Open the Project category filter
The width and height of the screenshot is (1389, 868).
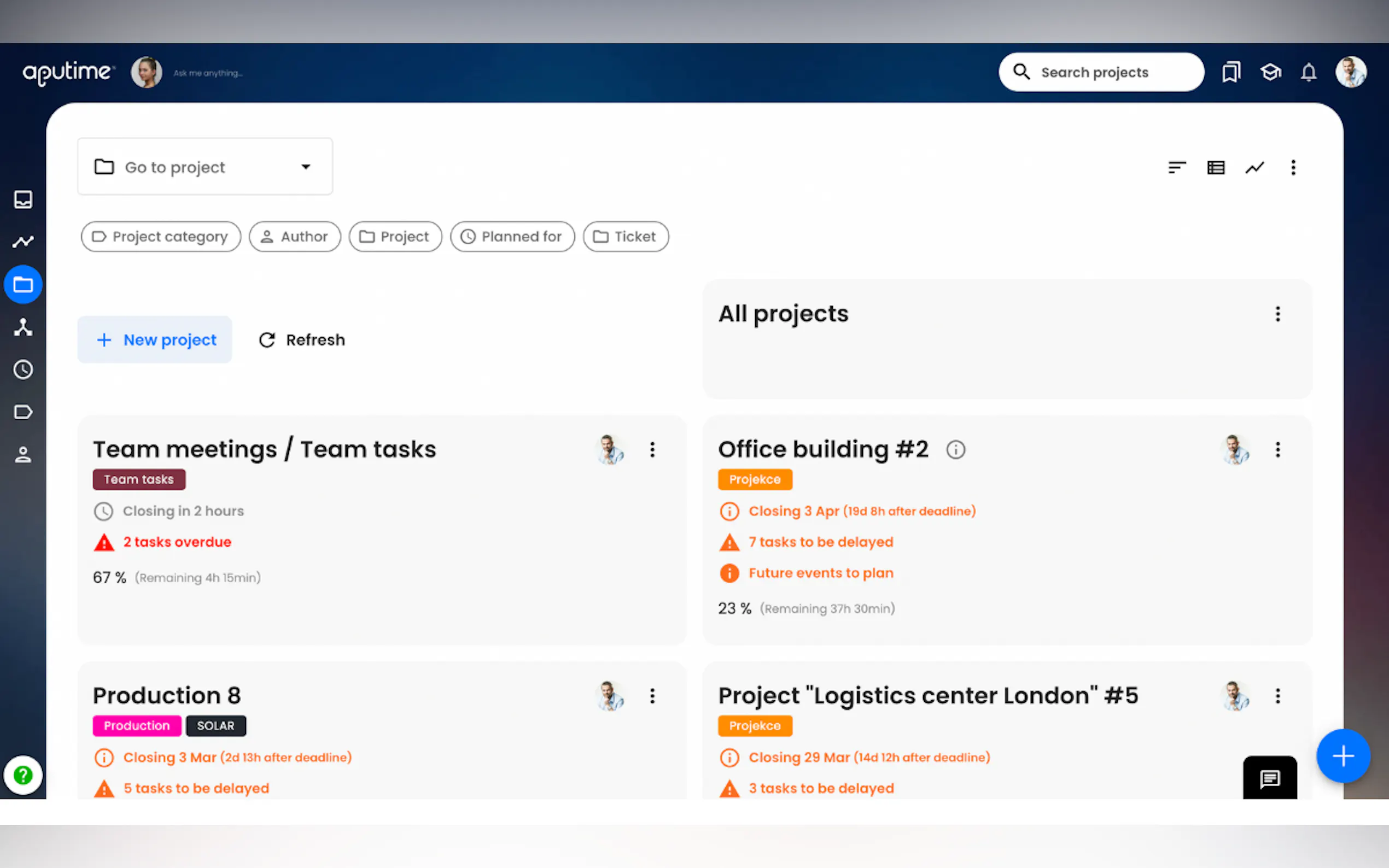[161, 237]
